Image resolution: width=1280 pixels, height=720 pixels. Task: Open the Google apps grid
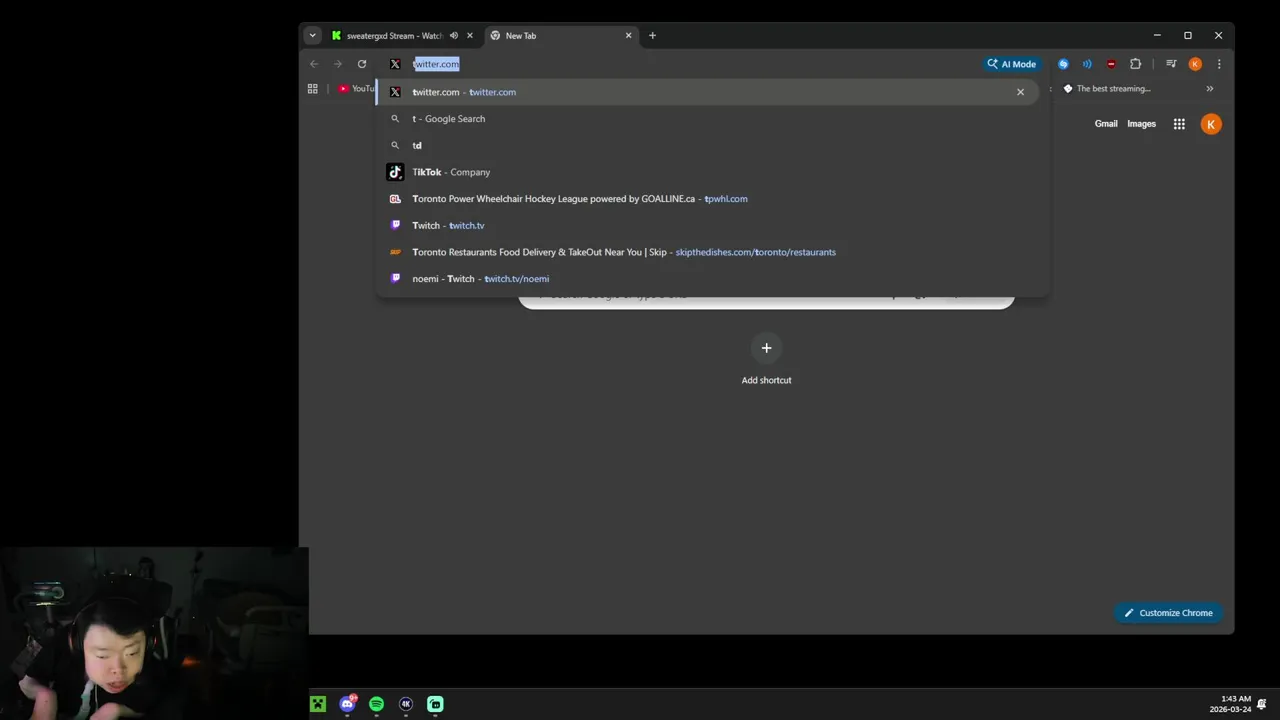tap(1179, 124)
